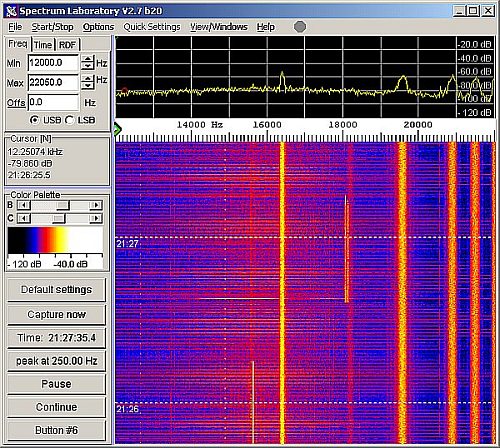The image size is (500, 448).
Task: Click the Offs offset input field
Action: tap(53, 102)
